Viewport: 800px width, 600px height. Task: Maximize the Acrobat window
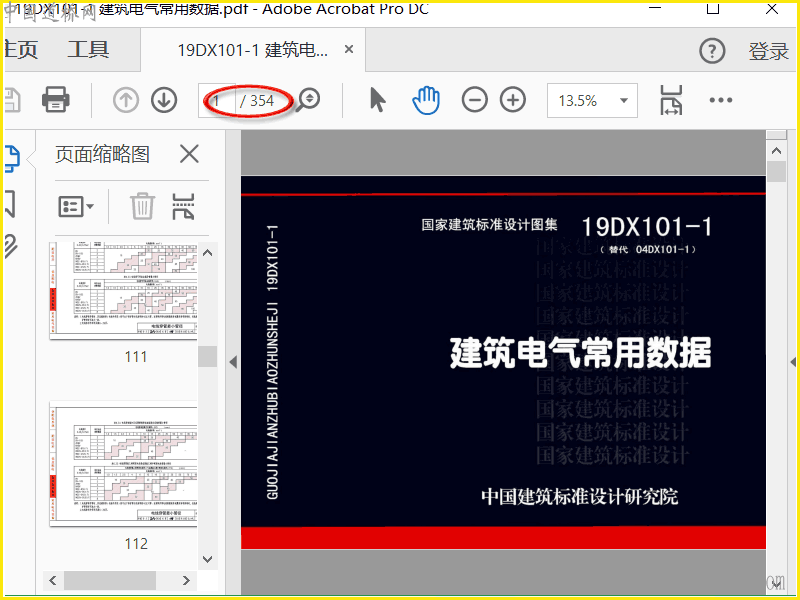click(713, 9)
